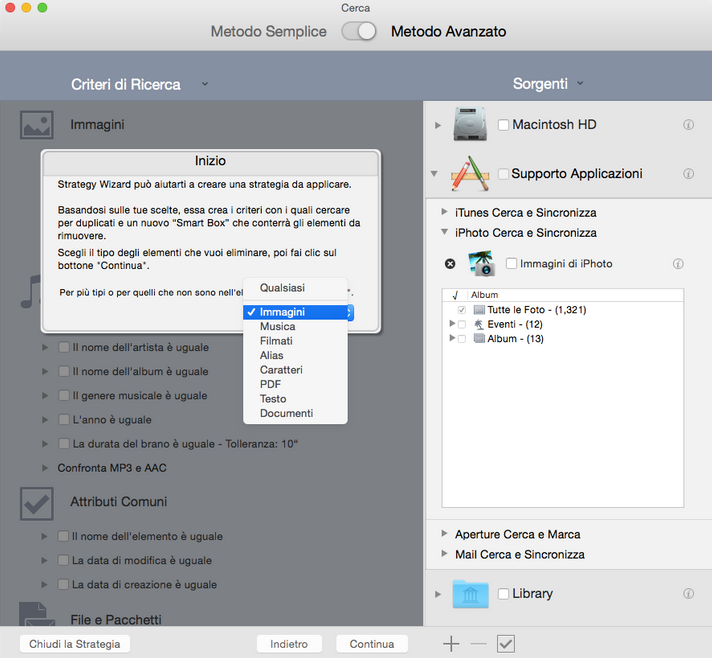Image resolution: width=712 pixels, height=658 pixels.
Task: Click the Macintosh HD drive icon
Action: (470, 124)
